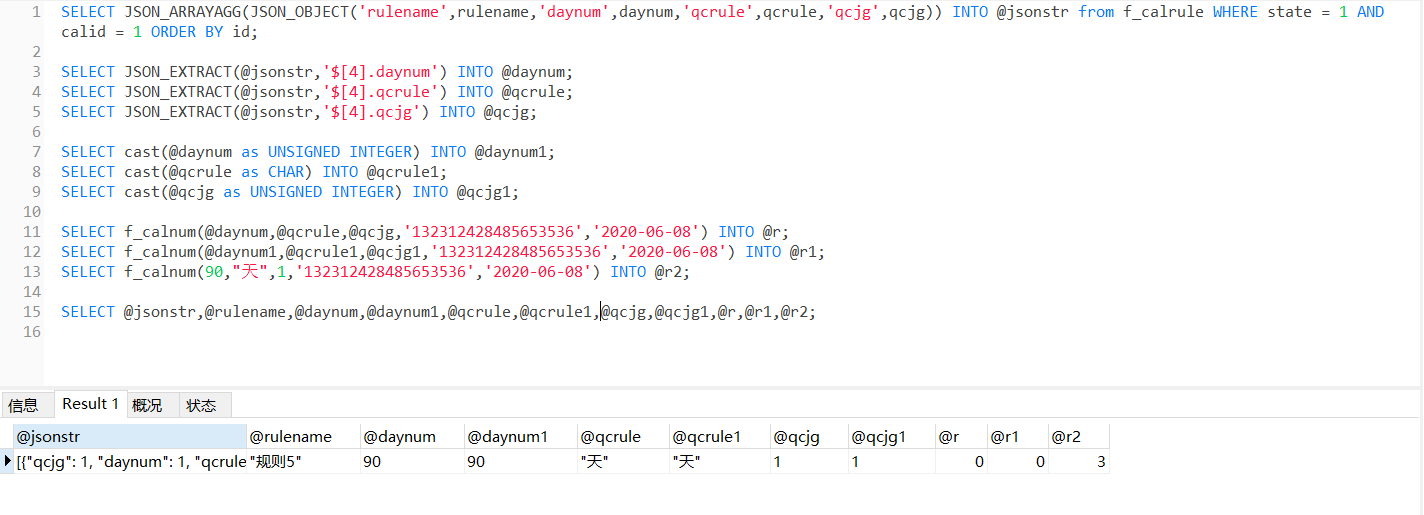Select the "天" cell under @qcrule1
The width and height of the screenshot is (1424, 515).
click(719, 462)
